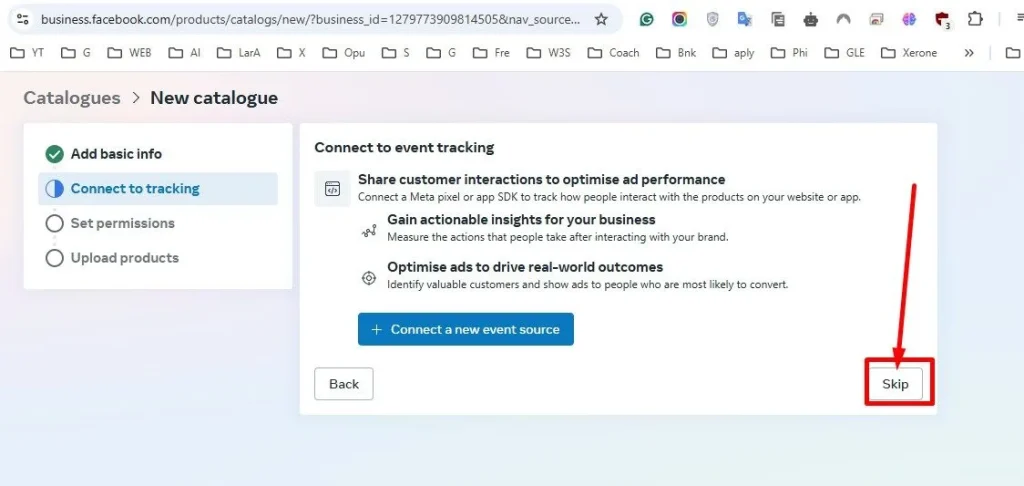Click the plus icon on Connect button
The image size is (1024, 486).
pyautogui.click(x=376, y=330)
